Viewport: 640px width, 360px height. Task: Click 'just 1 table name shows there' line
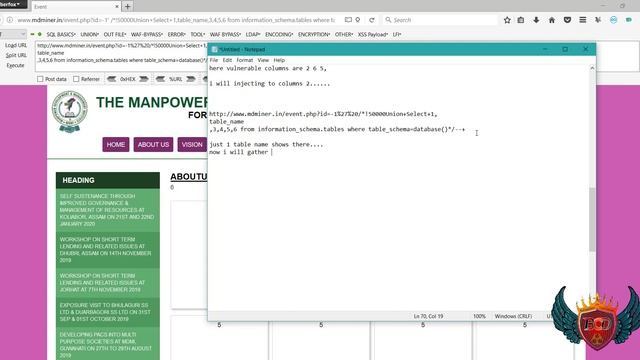[x=266, y=144]
